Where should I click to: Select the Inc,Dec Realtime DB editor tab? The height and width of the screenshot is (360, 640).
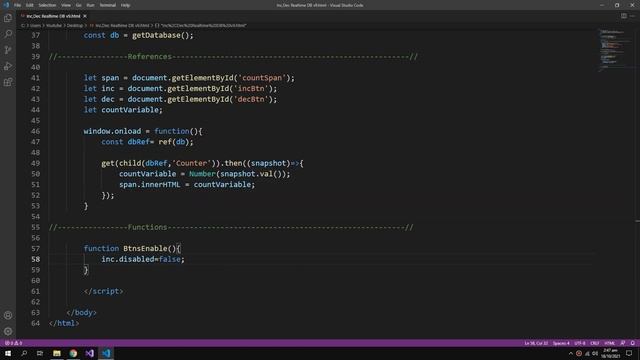[53, 16]
